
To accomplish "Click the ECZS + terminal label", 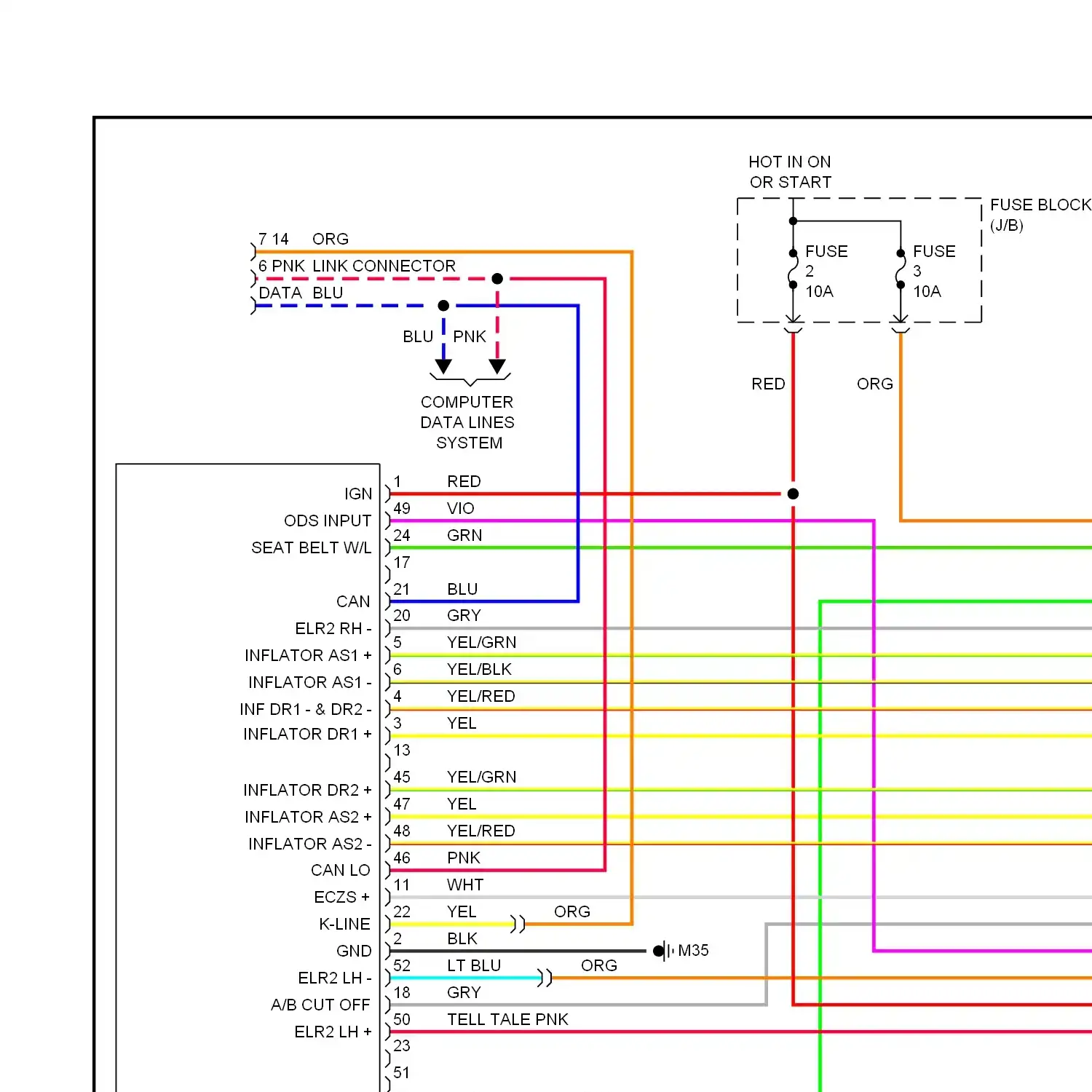I will [x=342, y=897].
